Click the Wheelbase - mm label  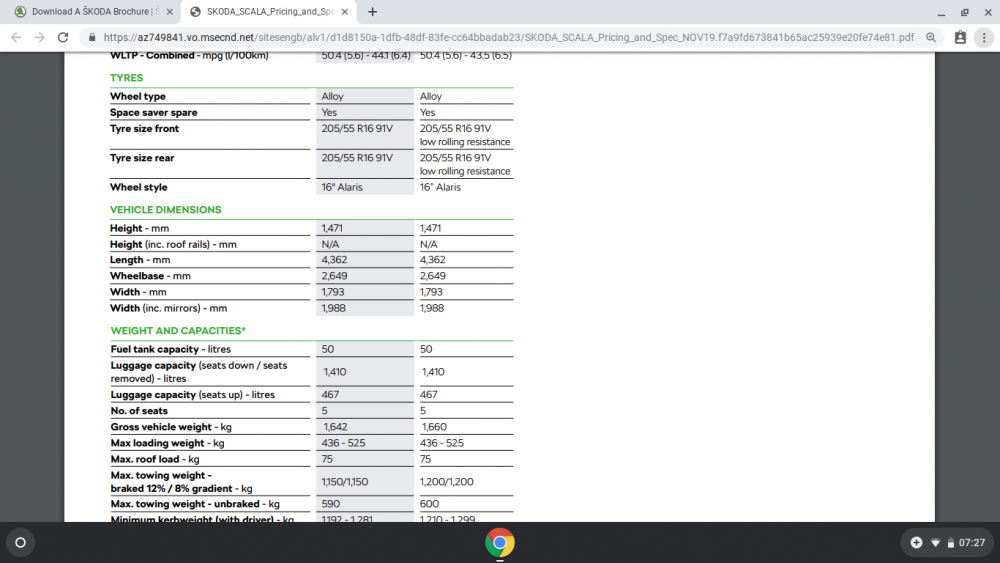click(150, 276)
